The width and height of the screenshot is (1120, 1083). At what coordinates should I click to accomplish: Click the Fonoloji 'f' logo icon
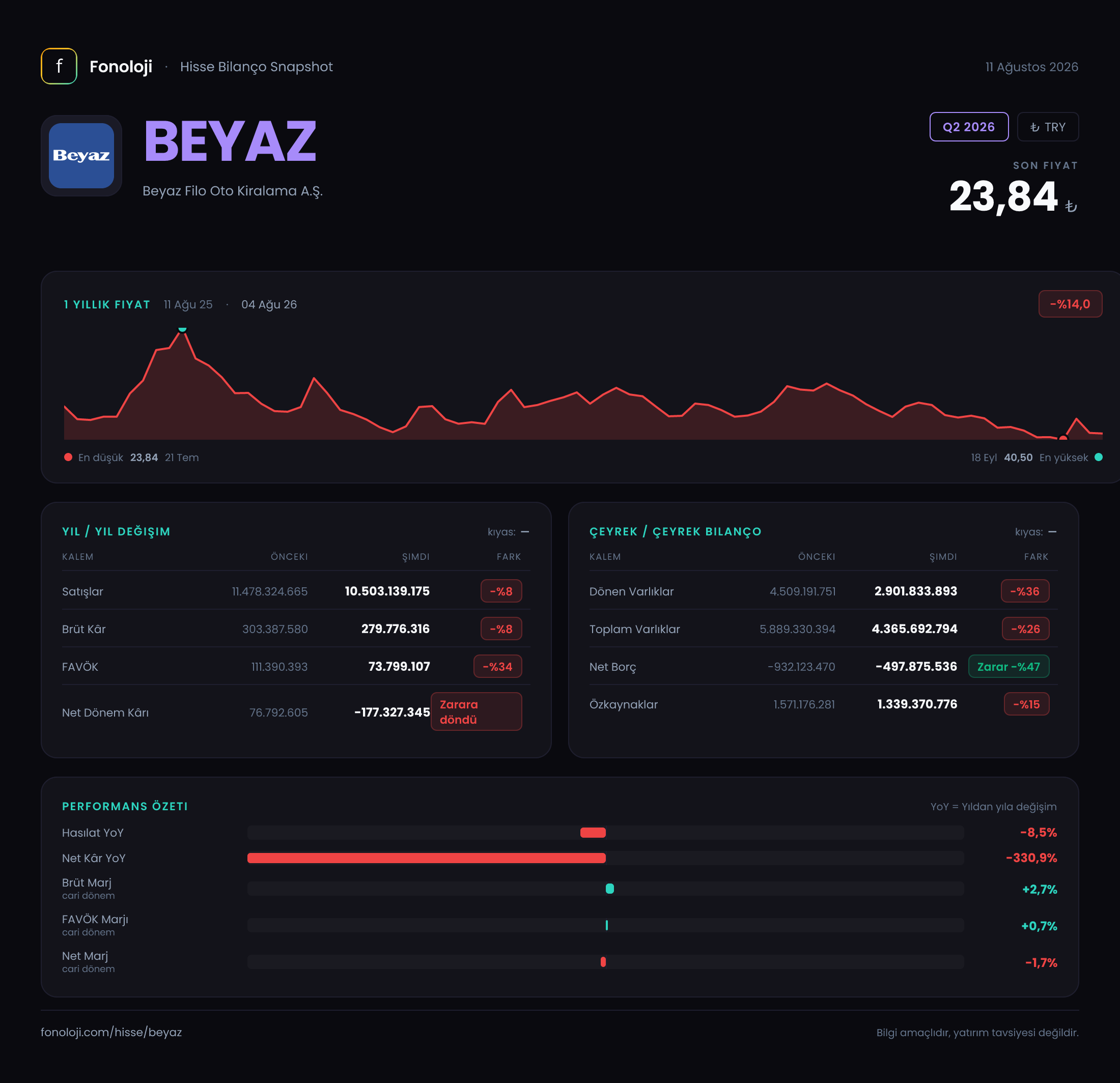59,66
